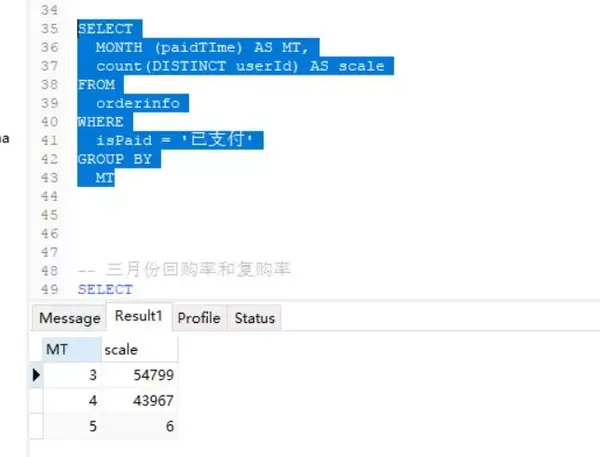The width and height of the screenshot is (600, 457).
Task: Click the FROM keyword
Action: click(x=96, y=85)
